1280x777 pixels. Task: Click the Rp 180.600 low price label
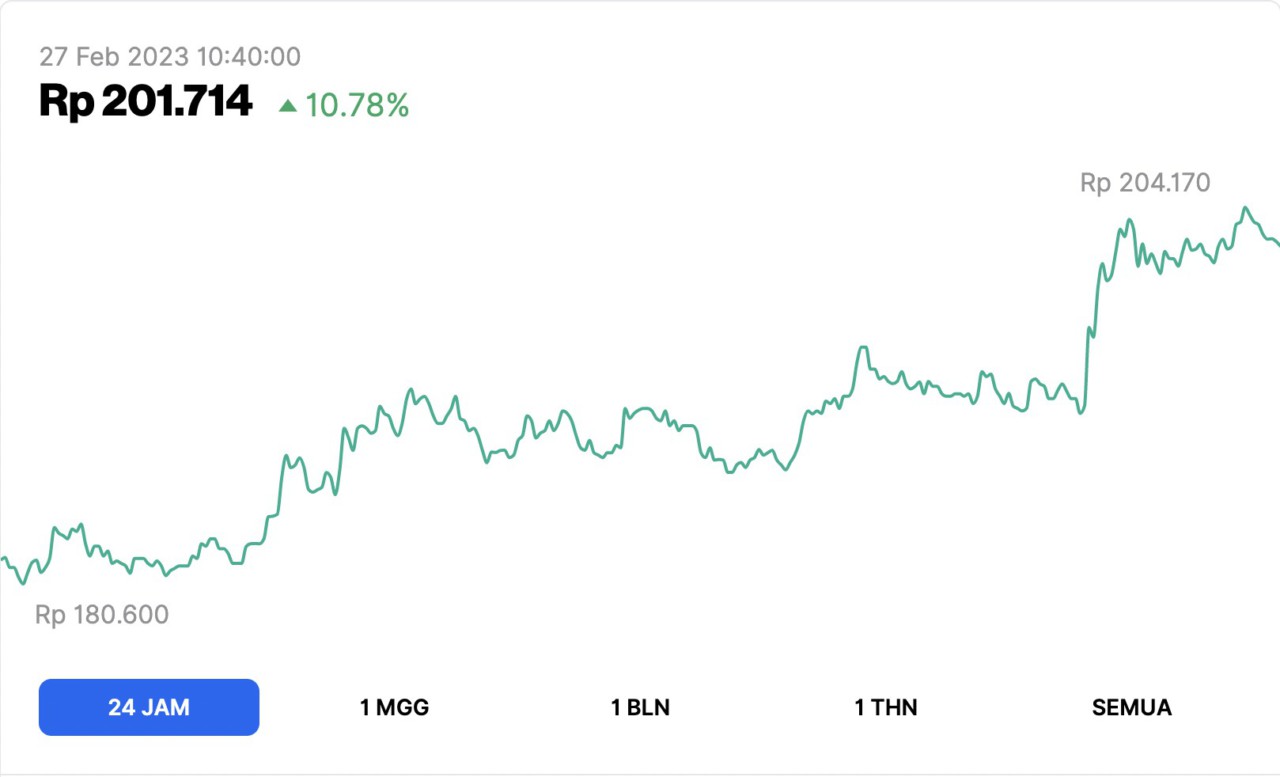102,614
